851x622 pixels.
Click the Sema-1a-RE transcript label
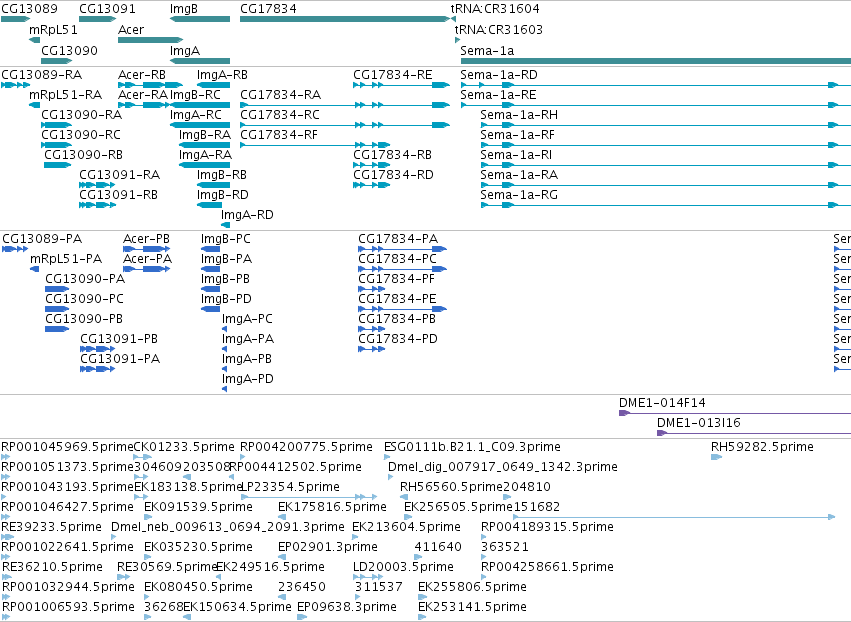click(498, 94)
